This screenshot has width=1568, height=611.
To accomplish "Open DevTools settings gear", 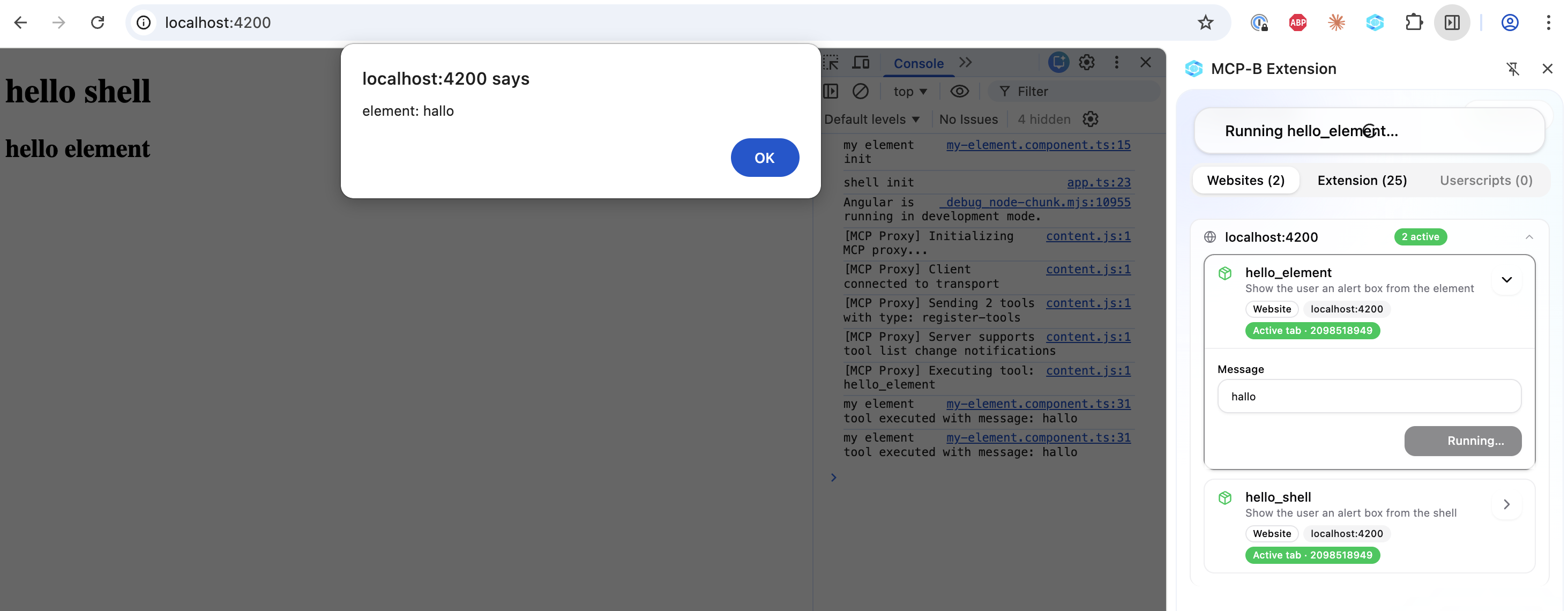I will (x=1087, y=62).
